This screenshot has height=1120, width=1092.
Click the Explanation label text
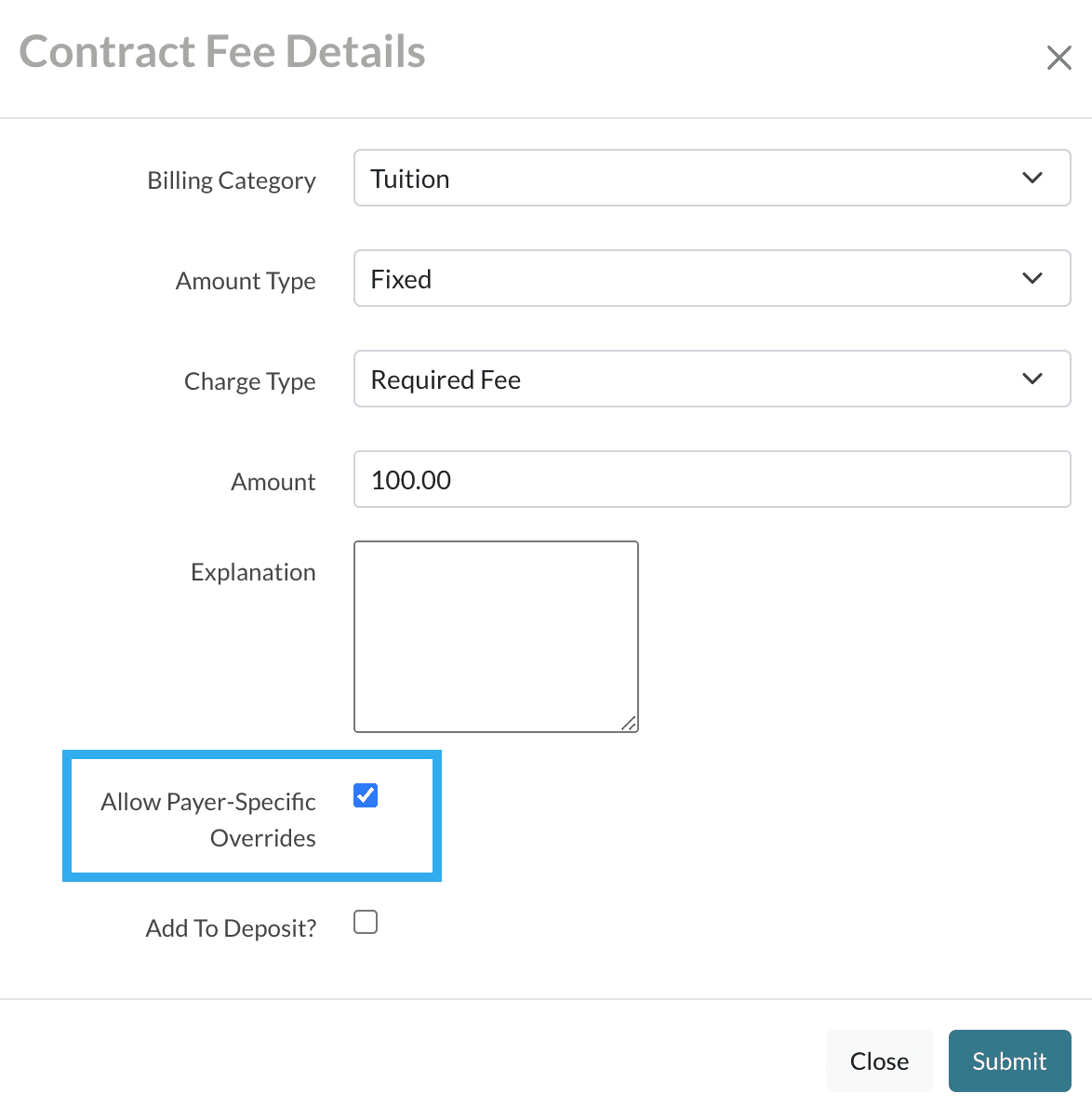click(253, 572)
